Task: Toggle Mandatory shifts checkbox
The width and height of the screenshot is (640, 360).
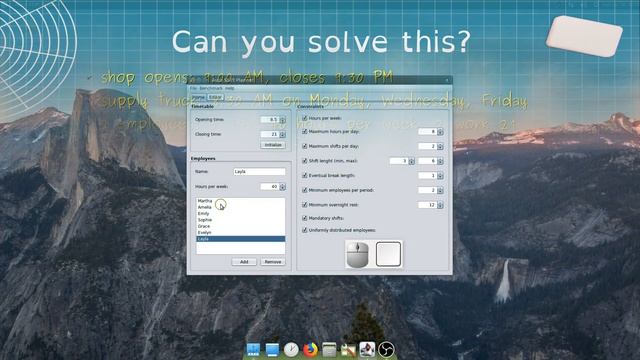Action: [x=304, y=218]
